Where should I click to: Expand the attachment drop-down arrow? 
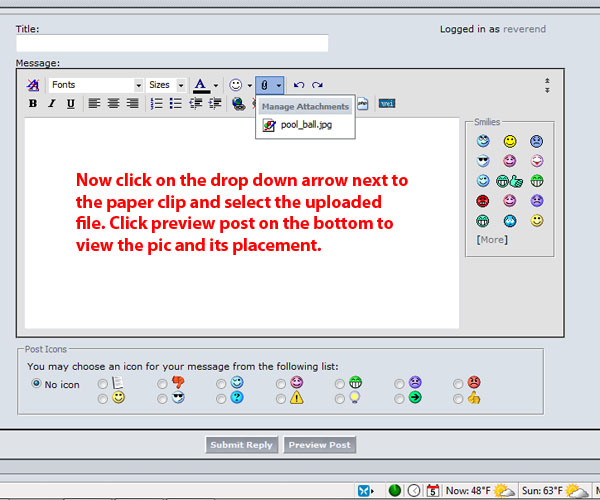tap(279, 85)
